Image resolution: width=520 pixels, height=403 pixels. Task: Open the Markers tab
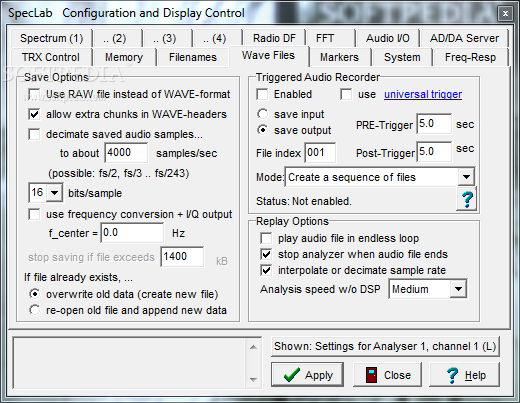click(x=339, y=57)
